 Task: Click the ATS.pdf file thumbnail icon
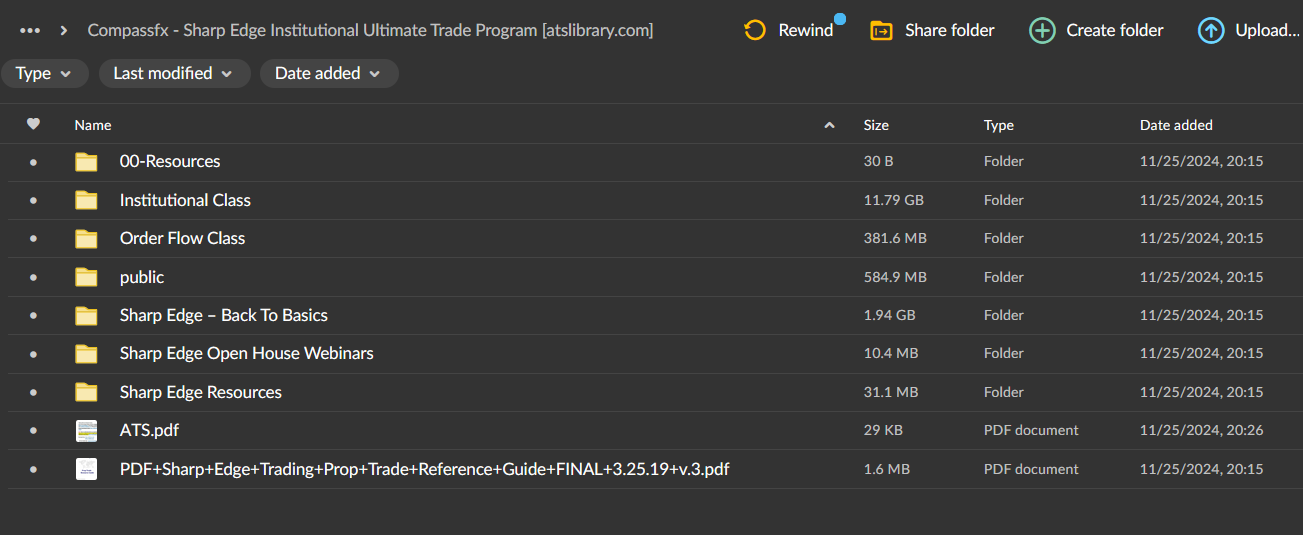[x=87, y=431]
